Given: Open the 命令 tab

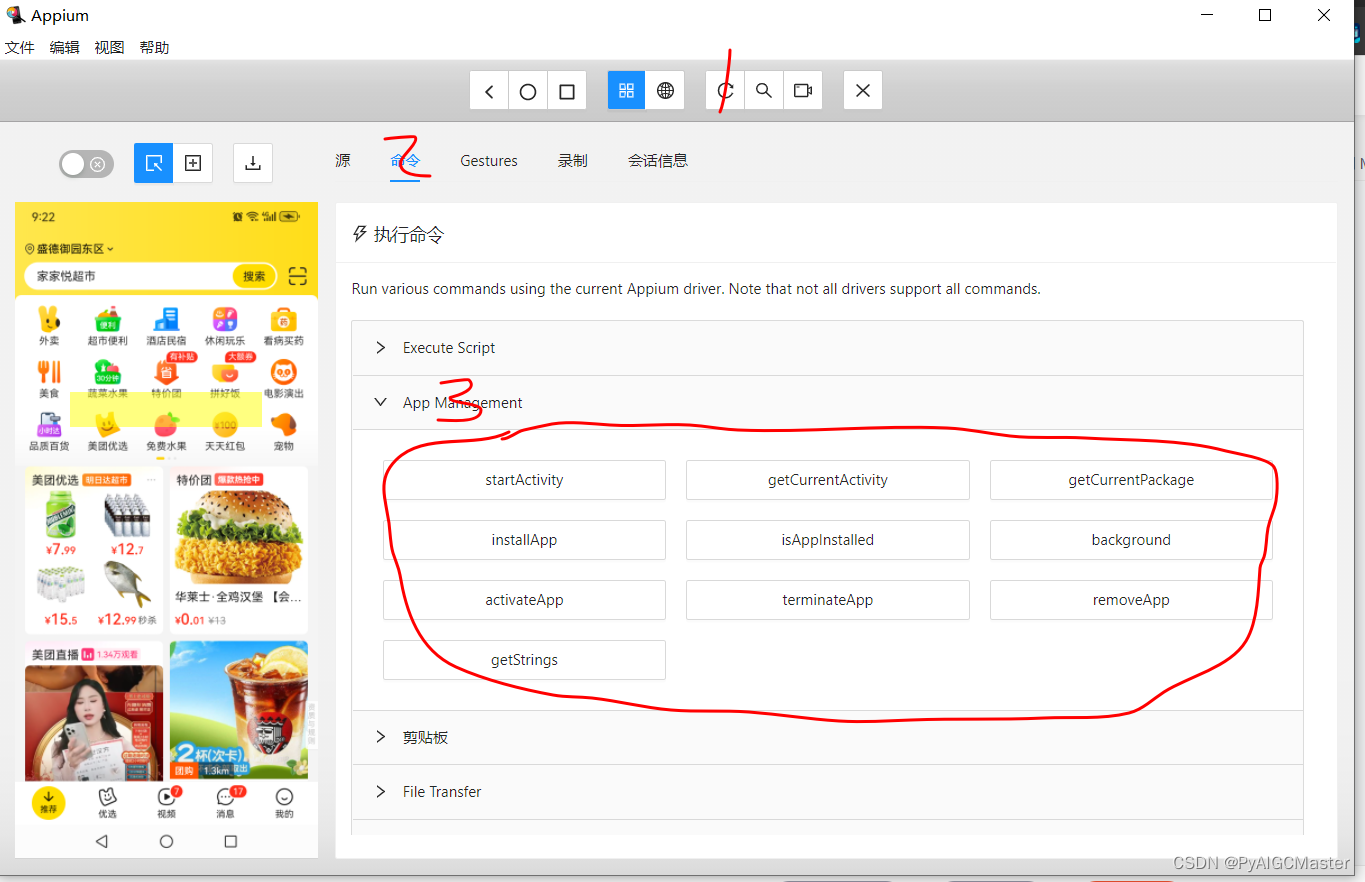Looking at the screenshot, I should 405,160.
